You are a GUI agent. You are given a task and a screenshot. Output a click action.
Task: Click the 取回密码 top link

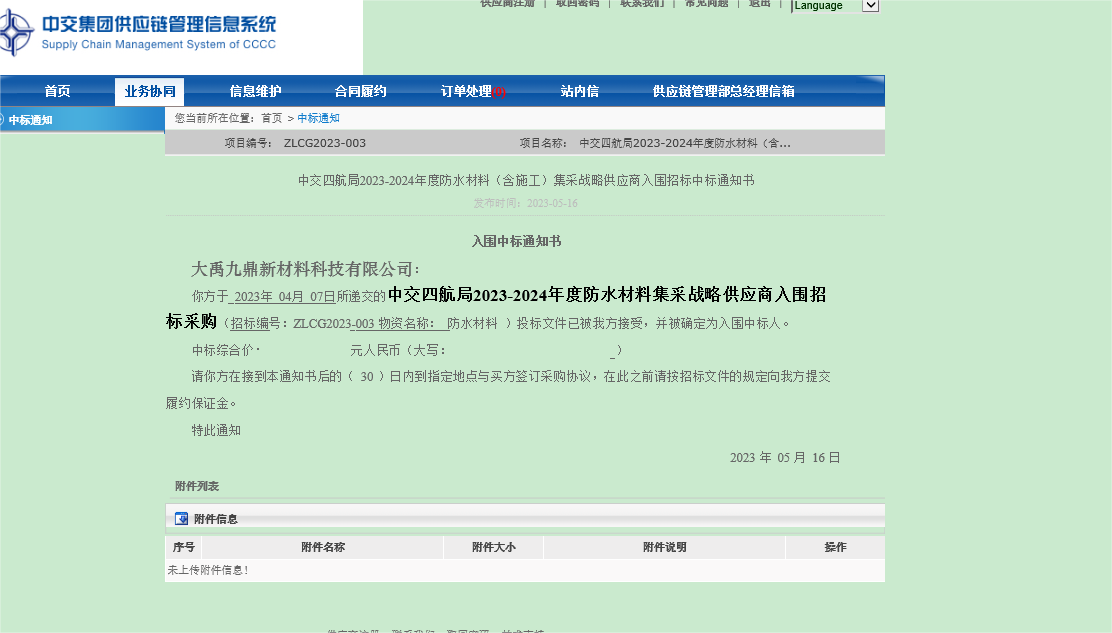(x=577, y=4)
